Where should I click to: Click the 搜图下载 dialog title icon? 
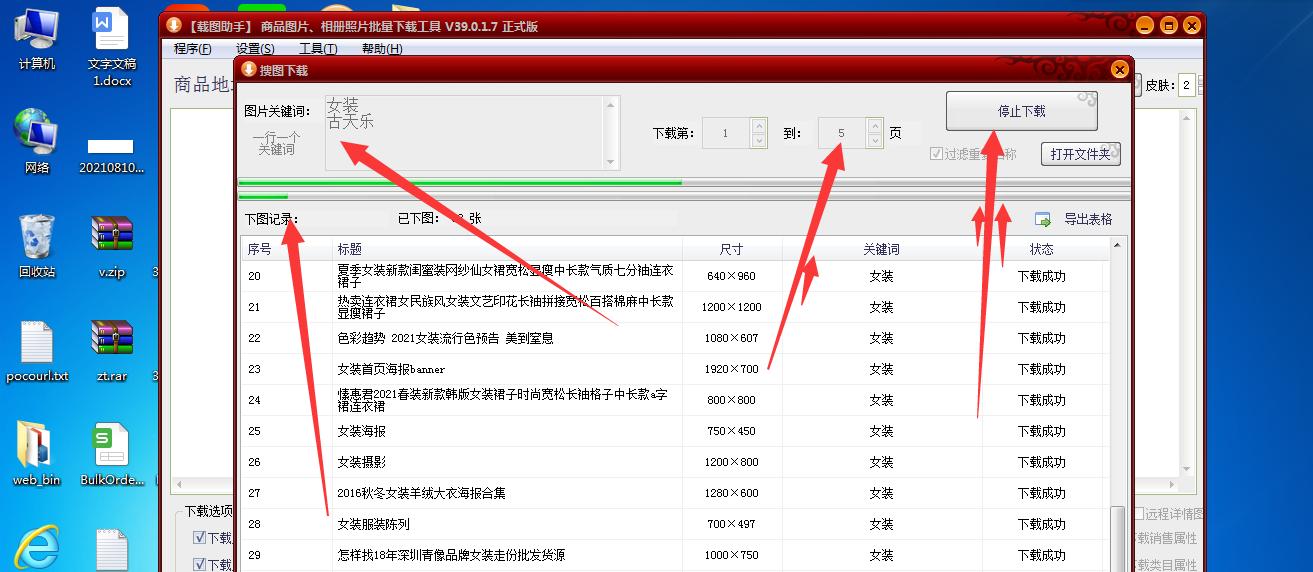coord(249,69)
